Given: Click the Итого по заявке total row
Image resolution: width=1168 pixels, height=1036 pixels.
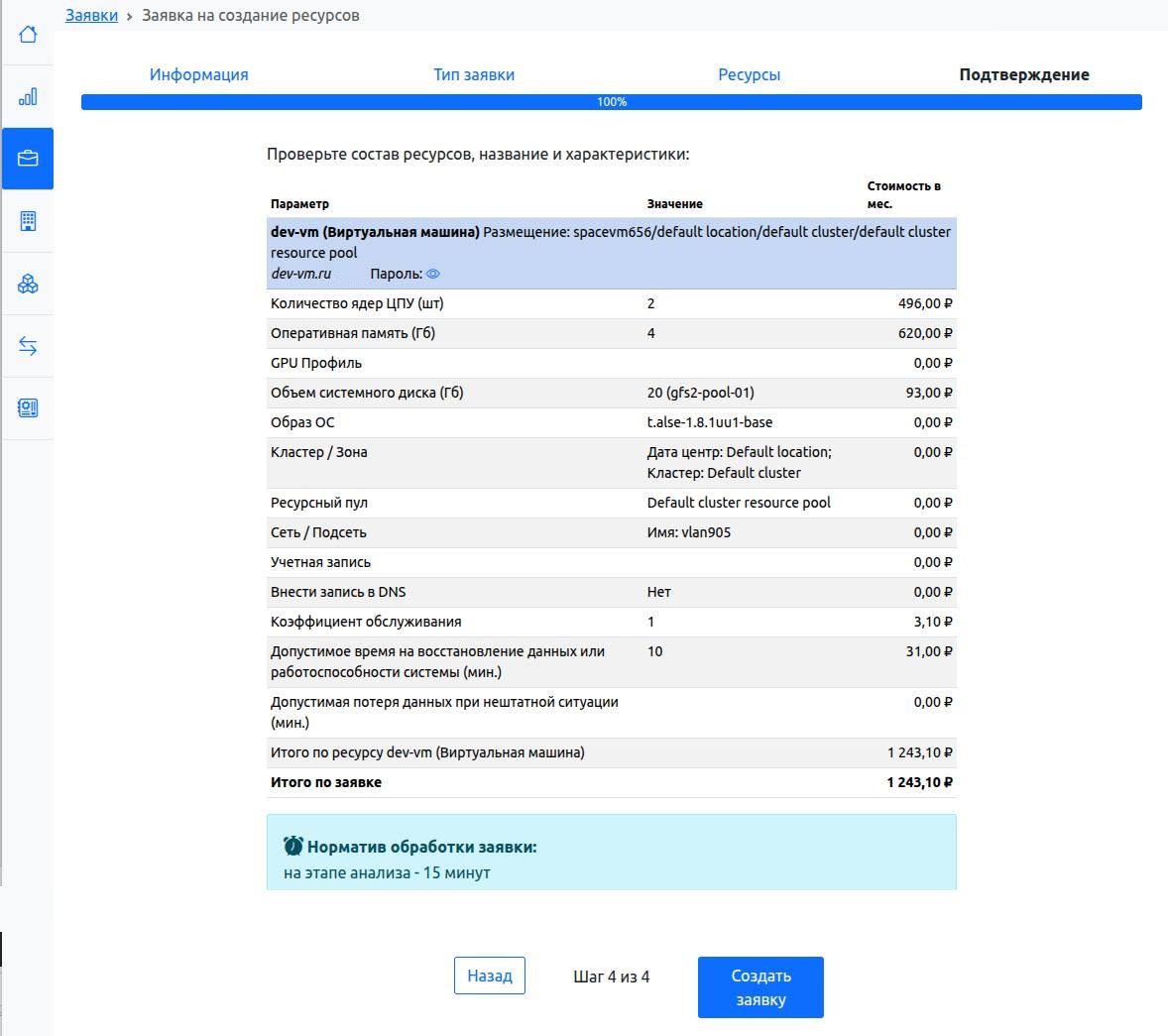Looking at the screenshot, I should tap(611, 782).
